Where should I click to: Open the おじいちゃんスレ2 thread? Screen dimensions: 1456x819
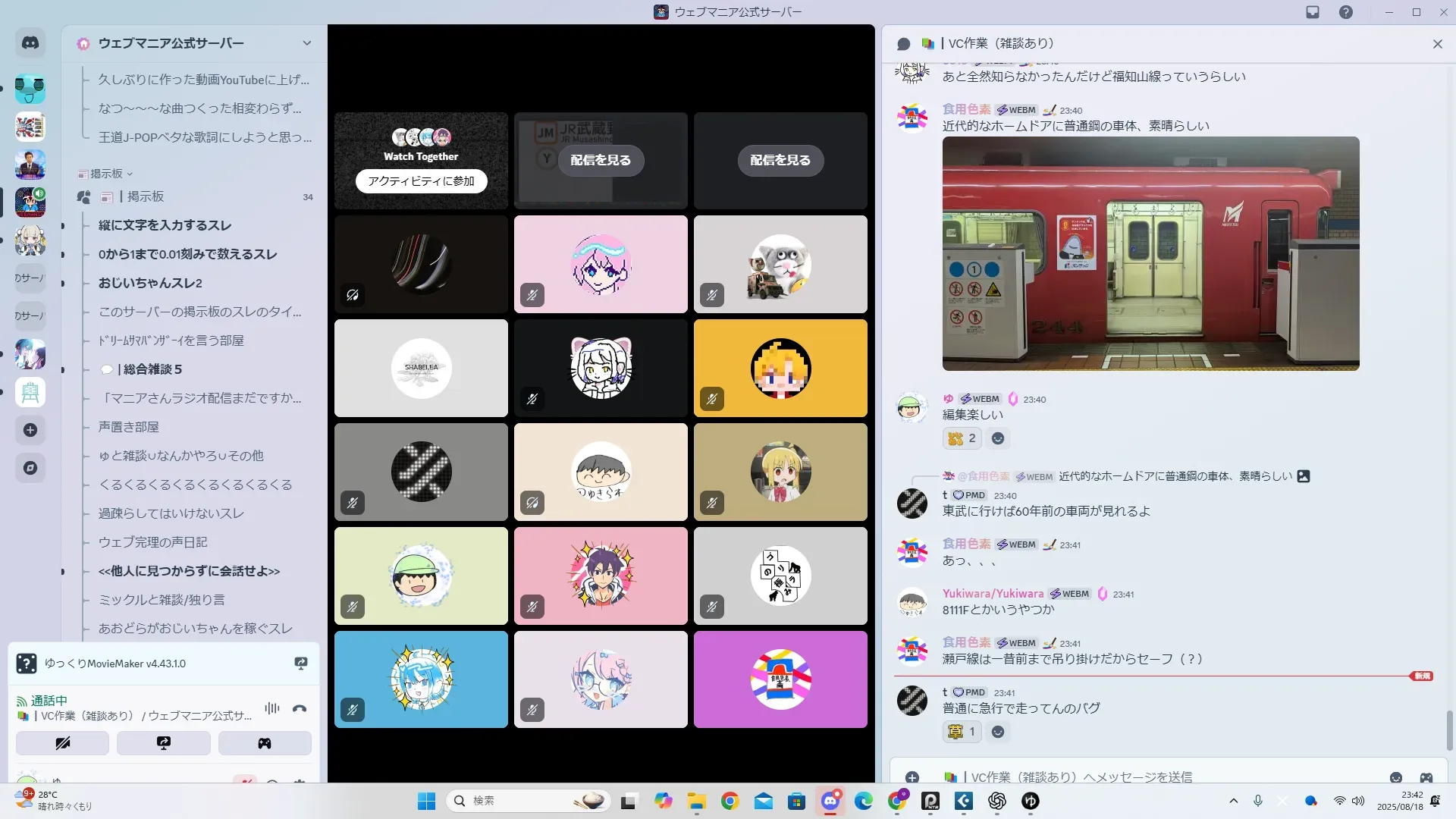point(150,283)
